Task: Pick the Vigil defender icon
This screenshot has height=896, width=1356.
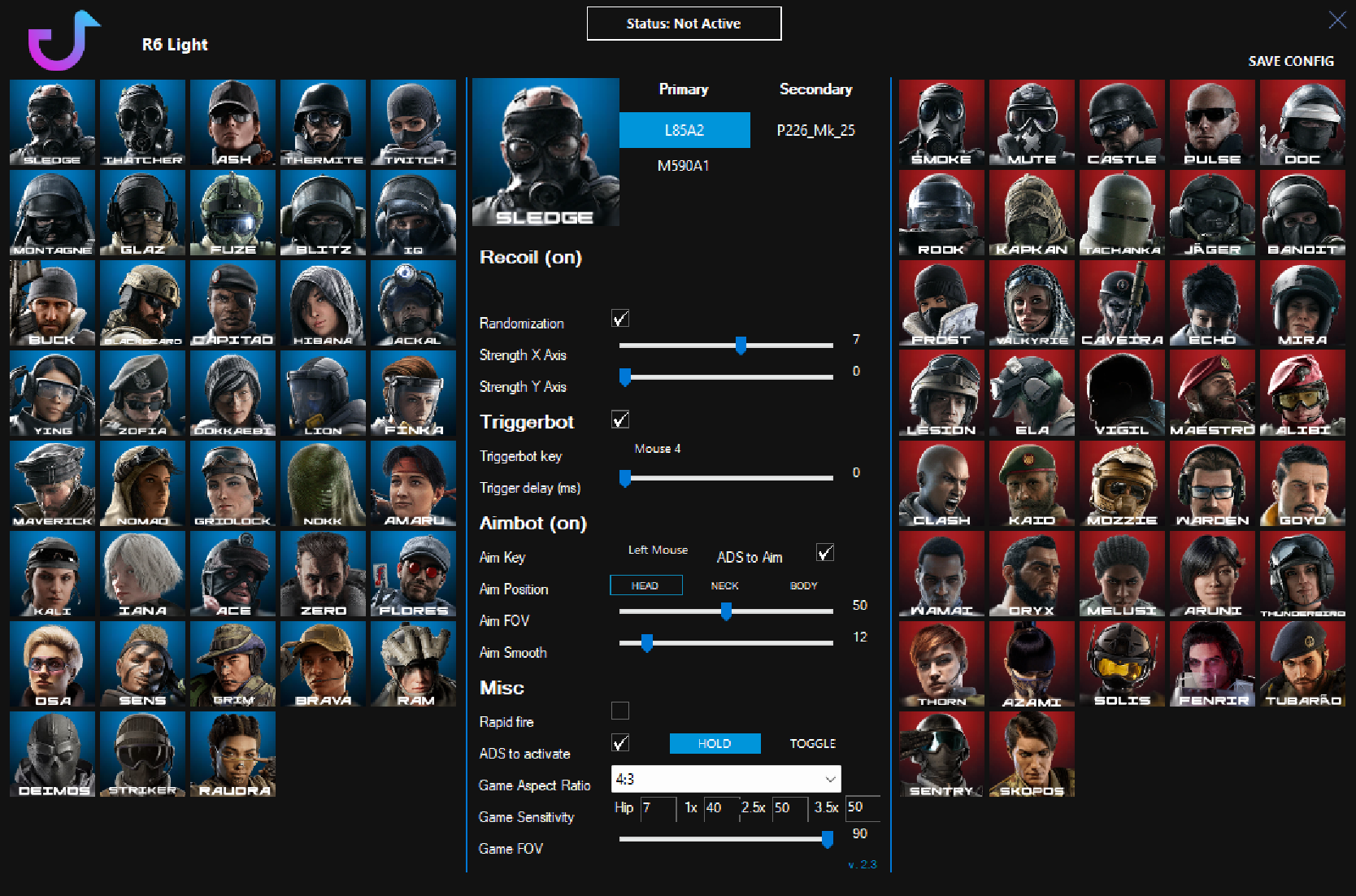Action: 1122,394
